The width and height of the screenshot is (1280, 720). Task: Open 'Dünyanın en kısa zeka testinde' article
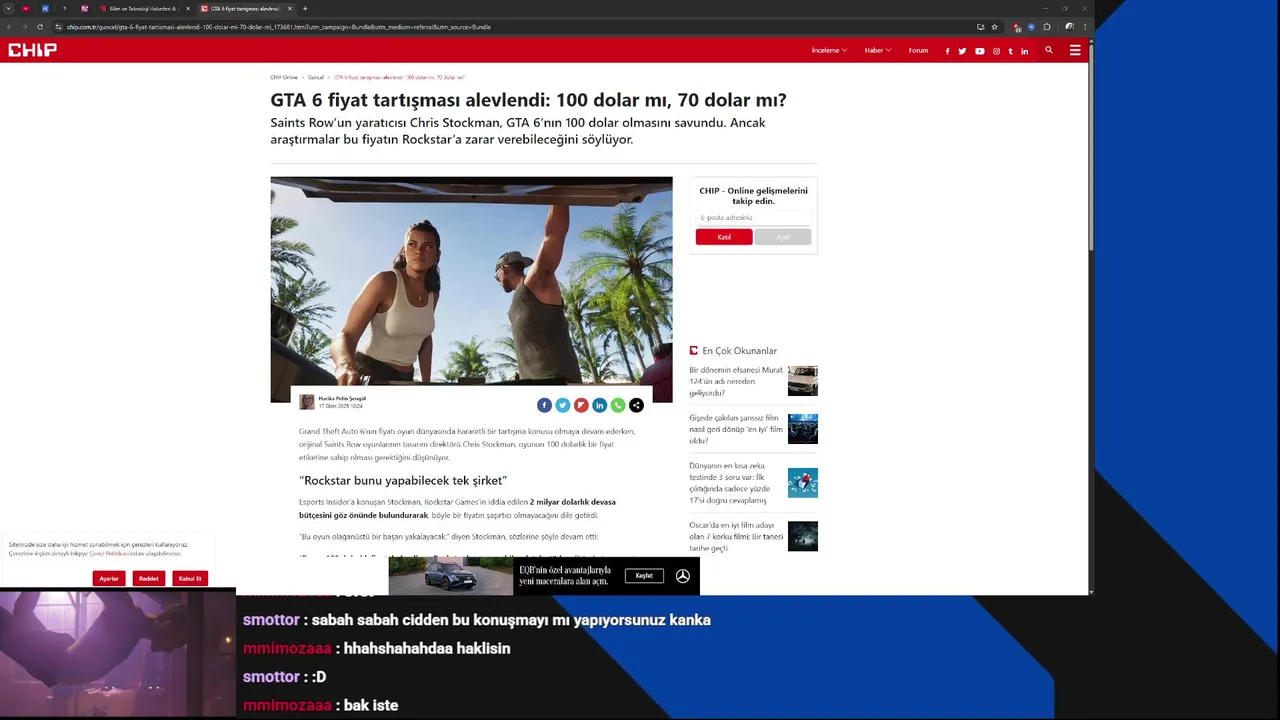pos(730,482)
